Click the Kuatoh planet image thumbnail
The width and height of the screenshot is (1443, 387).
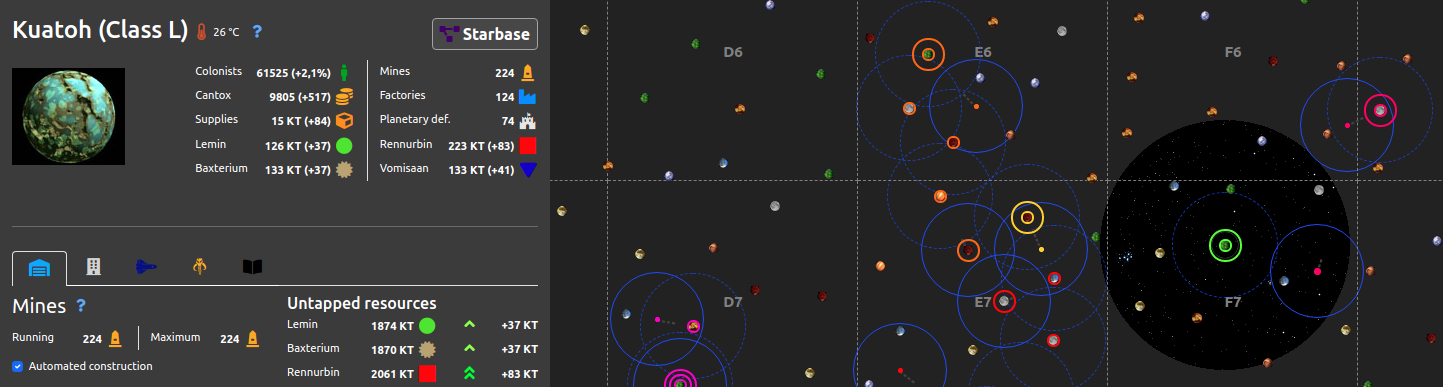68,116
